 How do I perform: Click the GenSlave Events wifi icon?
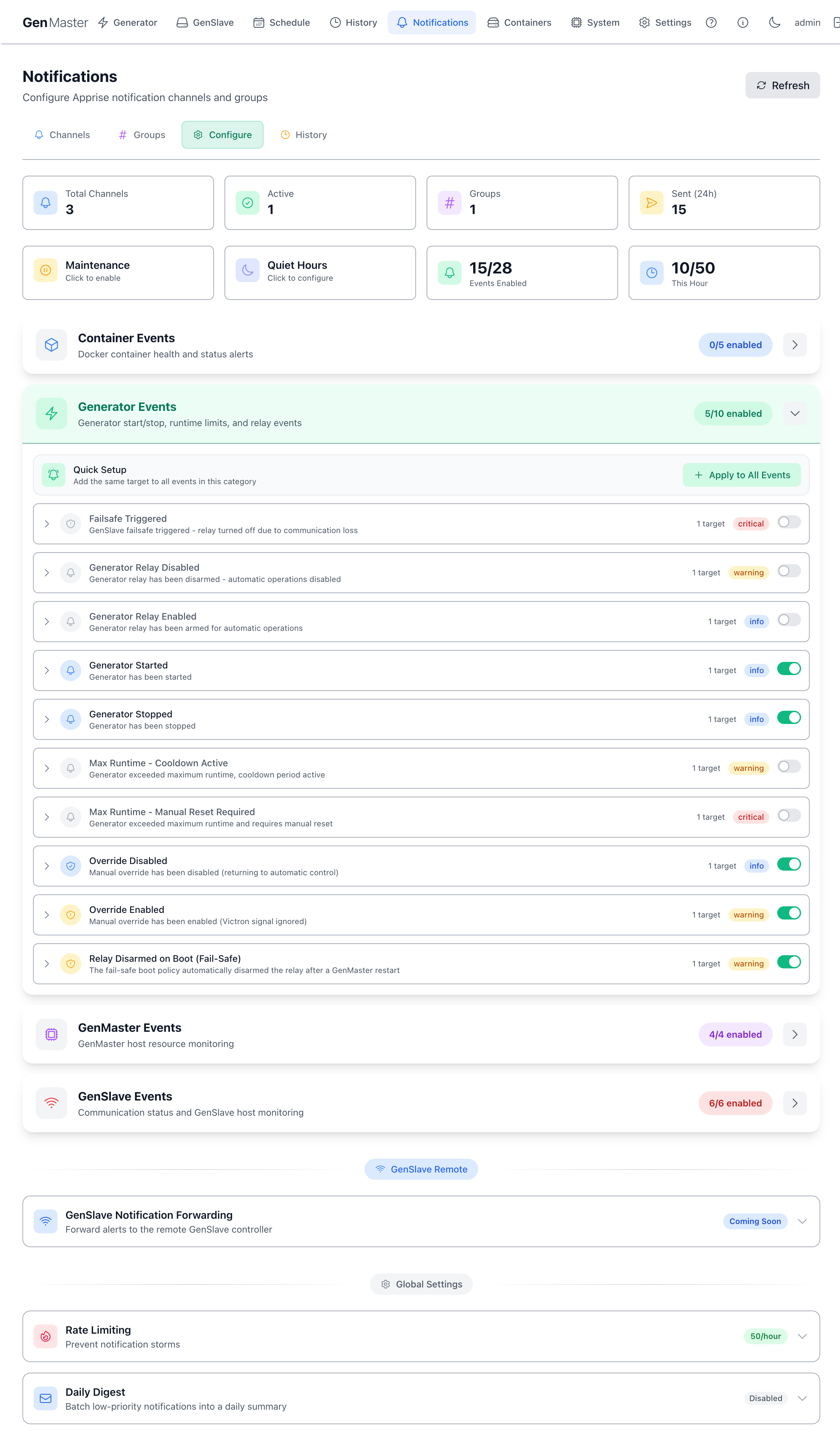click(52, 1103)
